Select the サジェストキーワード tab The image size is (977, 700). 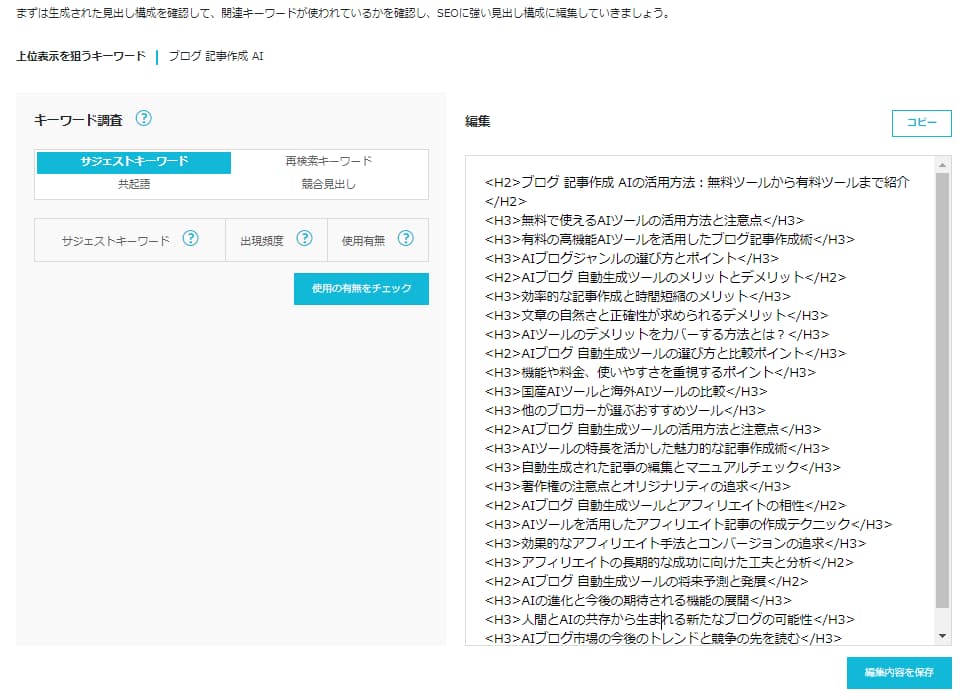[x=134, y=161]
